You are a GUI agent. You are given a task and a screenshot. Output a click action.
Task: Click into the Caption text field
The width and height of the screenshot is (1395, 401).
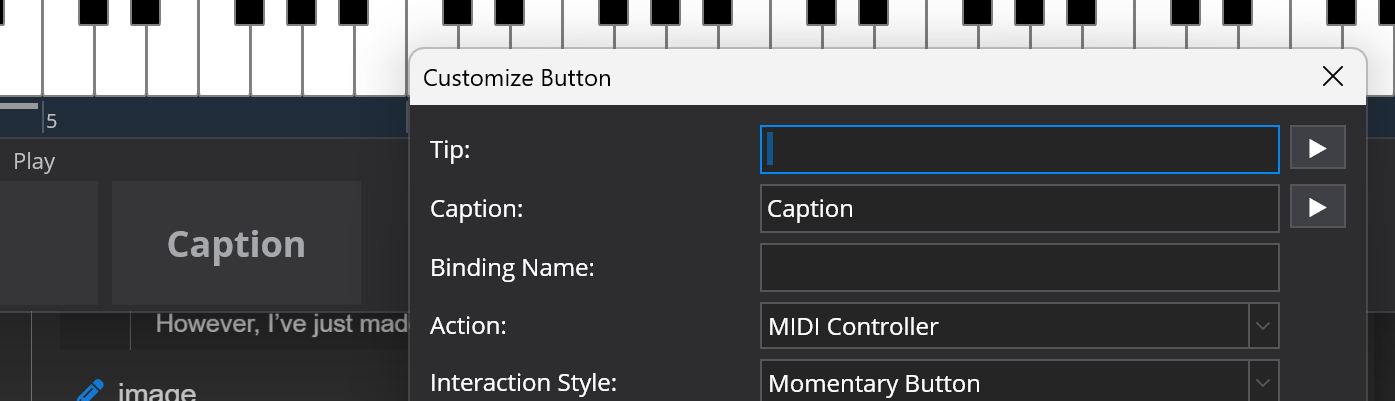[1019, 208]
